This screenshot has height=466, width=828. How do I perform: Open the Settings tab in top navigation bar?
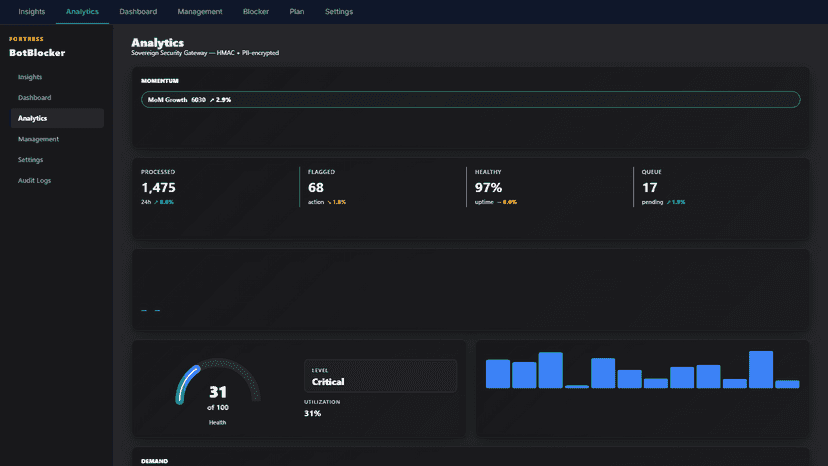pos(339,12)
